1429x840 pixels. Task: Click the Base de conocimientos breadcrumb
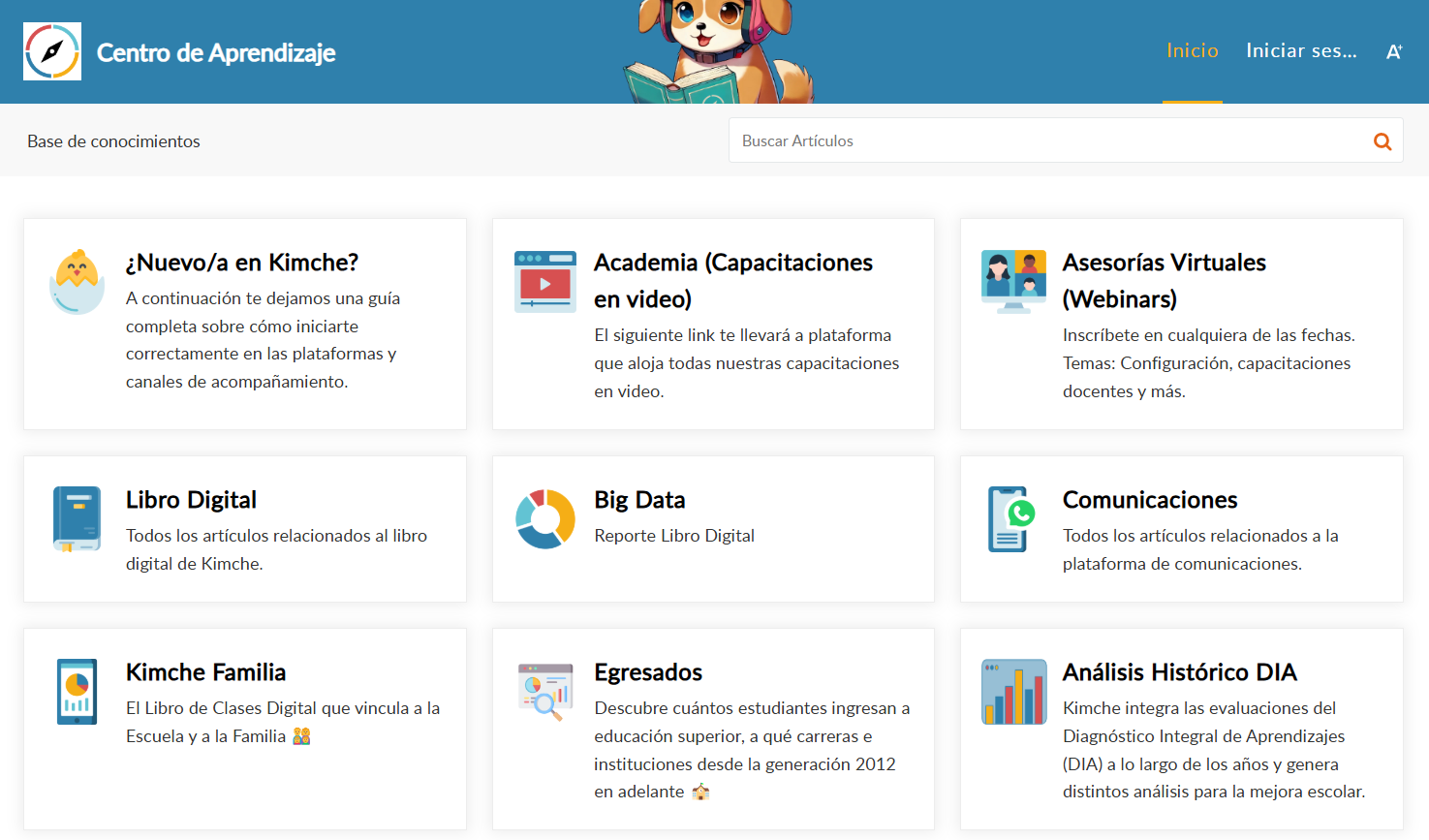113,141
